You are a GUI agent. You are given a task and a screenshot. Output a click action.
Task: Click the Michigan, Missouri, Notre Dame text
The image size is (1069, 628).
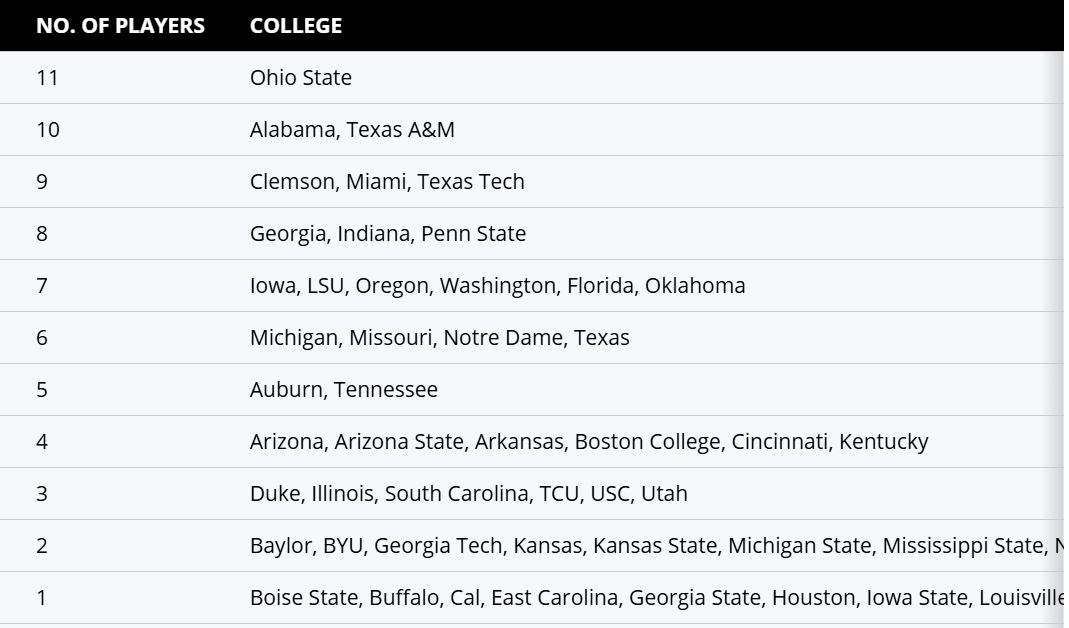(x=439, y=338)
